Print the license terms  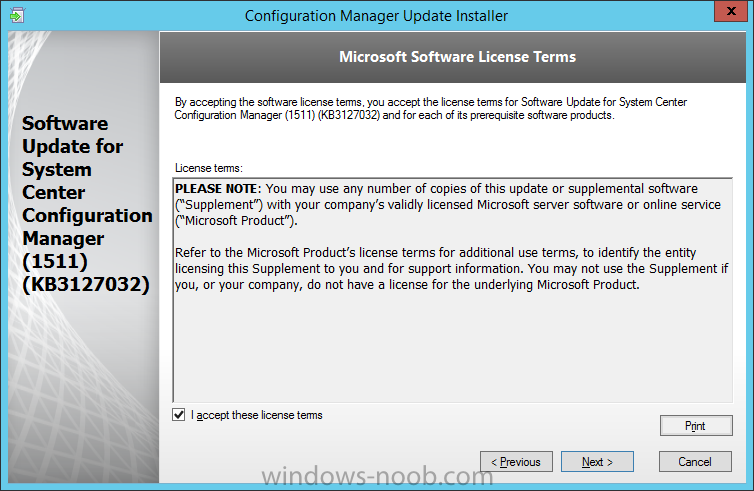click(x=696, y=426)
